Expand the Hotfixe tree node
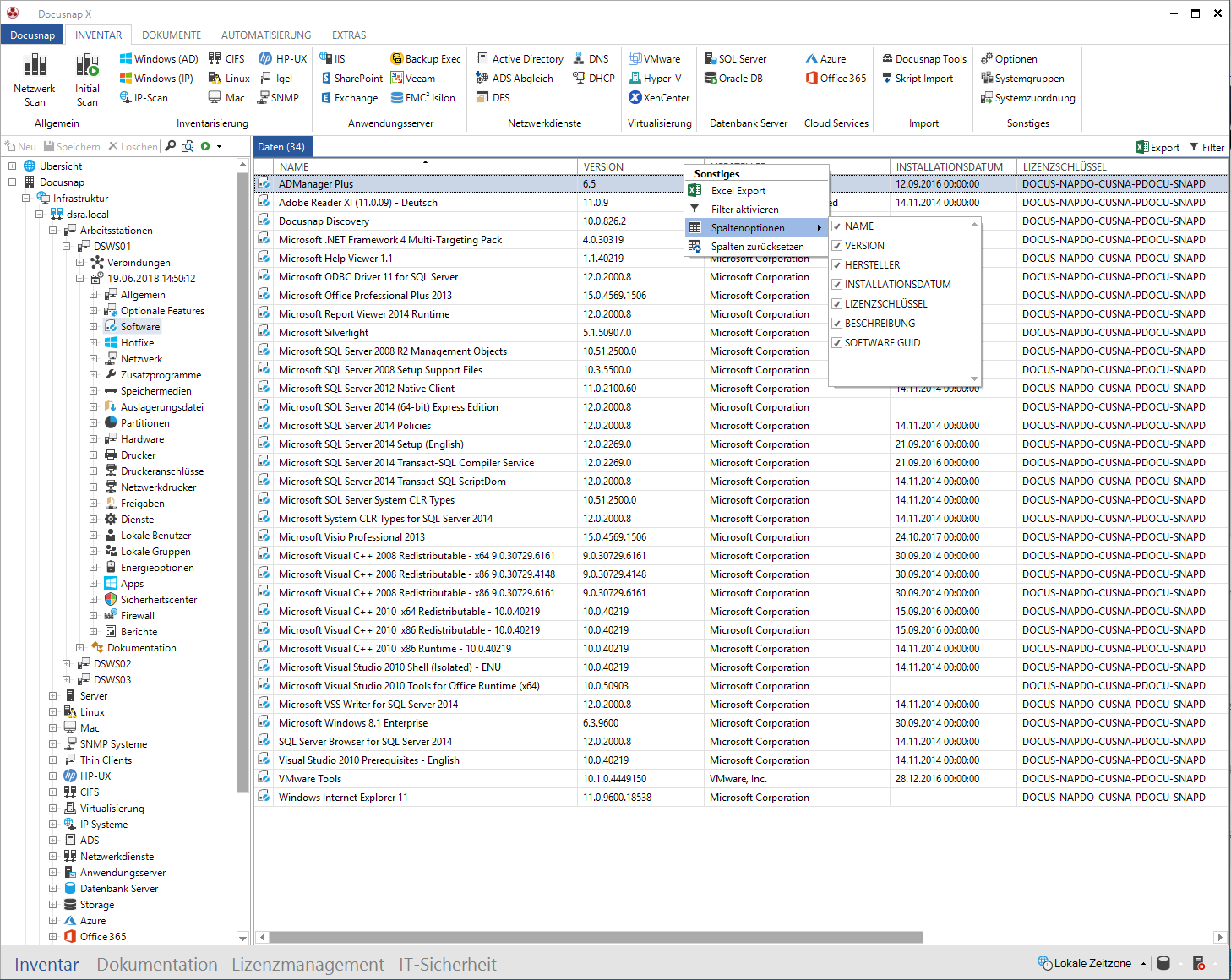The width and height of the screenshot is (1231, 980). click(94, 343)
